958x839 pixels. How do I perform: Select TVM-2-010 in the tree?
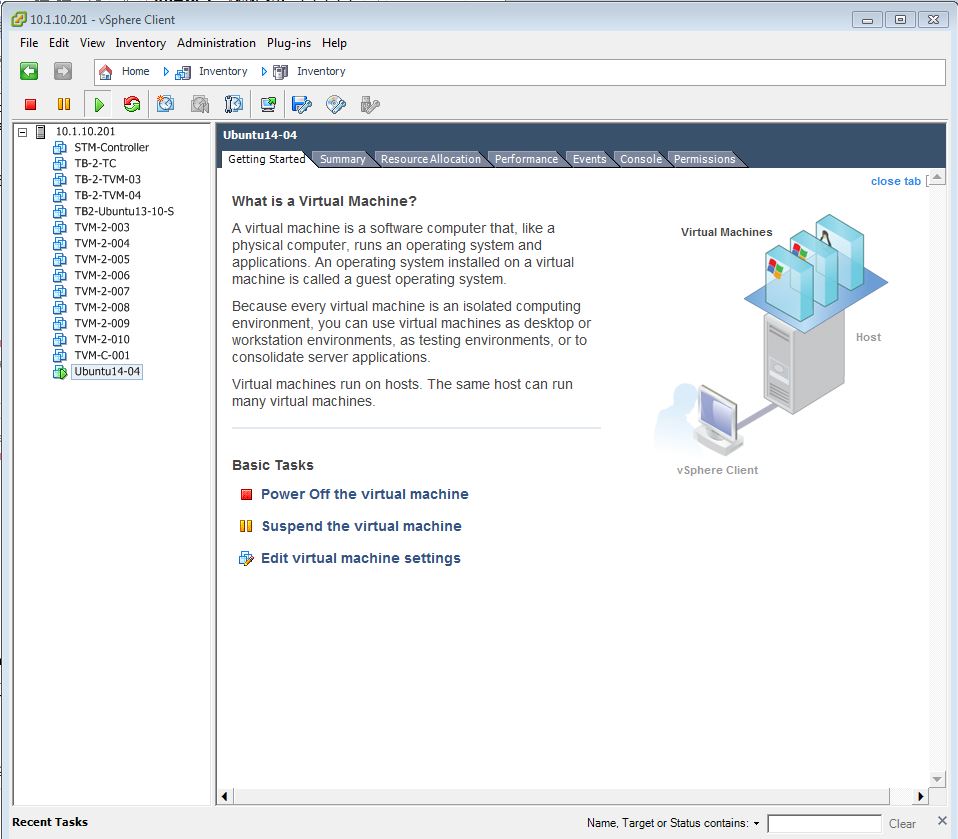[x=102, y=339]
